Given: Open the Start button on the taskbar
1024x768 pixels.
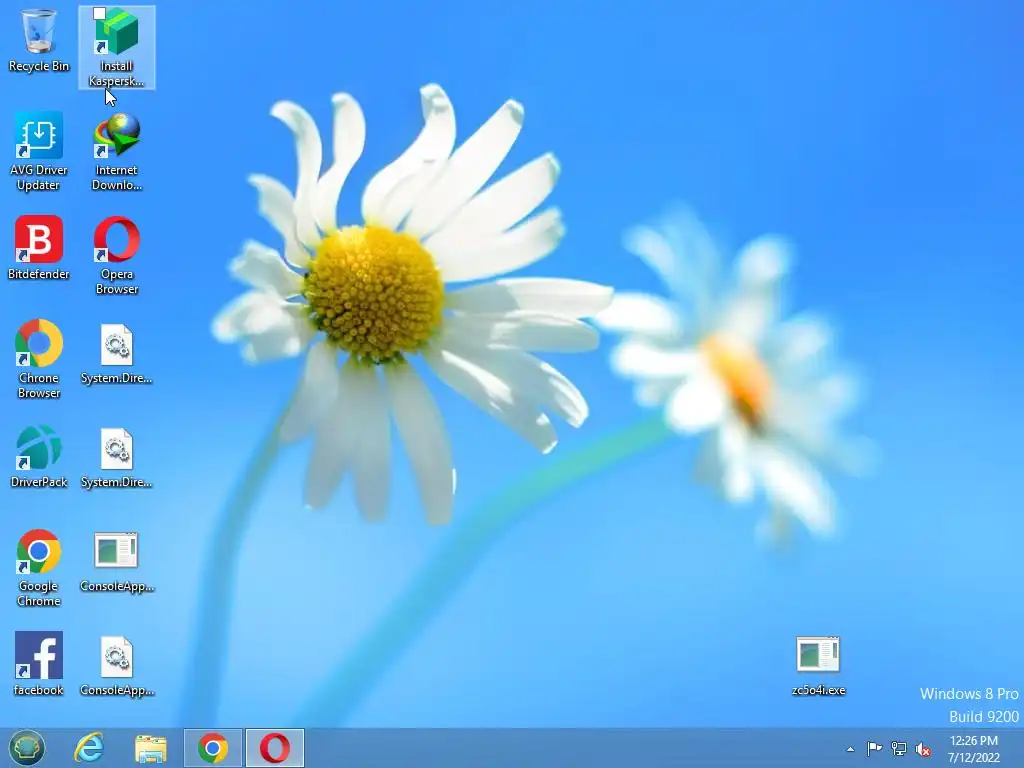Looking at the screenshot, I should (27, 748).
